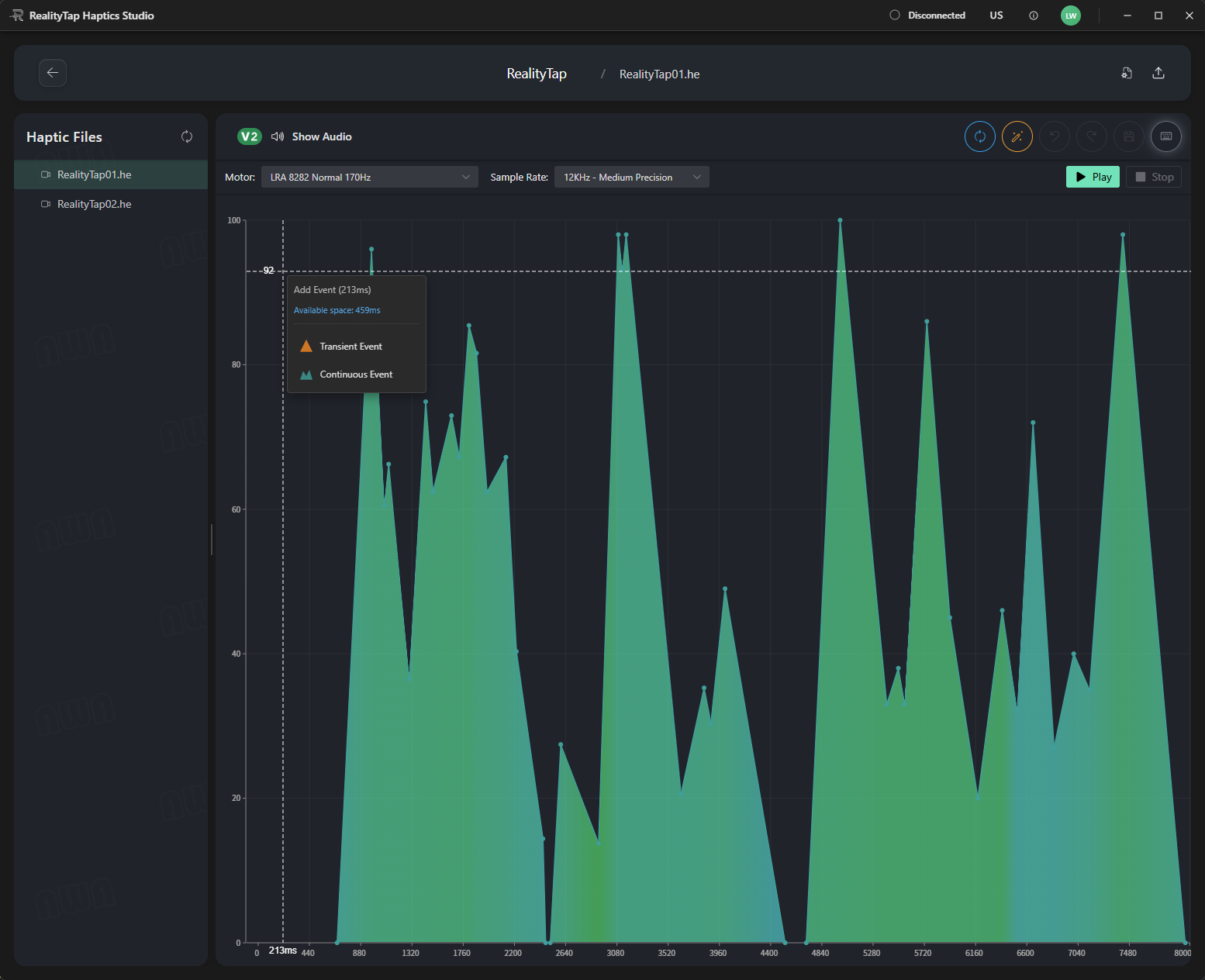The height and width of the screenshot is (980, 1205).
Task: Click the Sample Rate: label
Action: (x=520, y=178)
